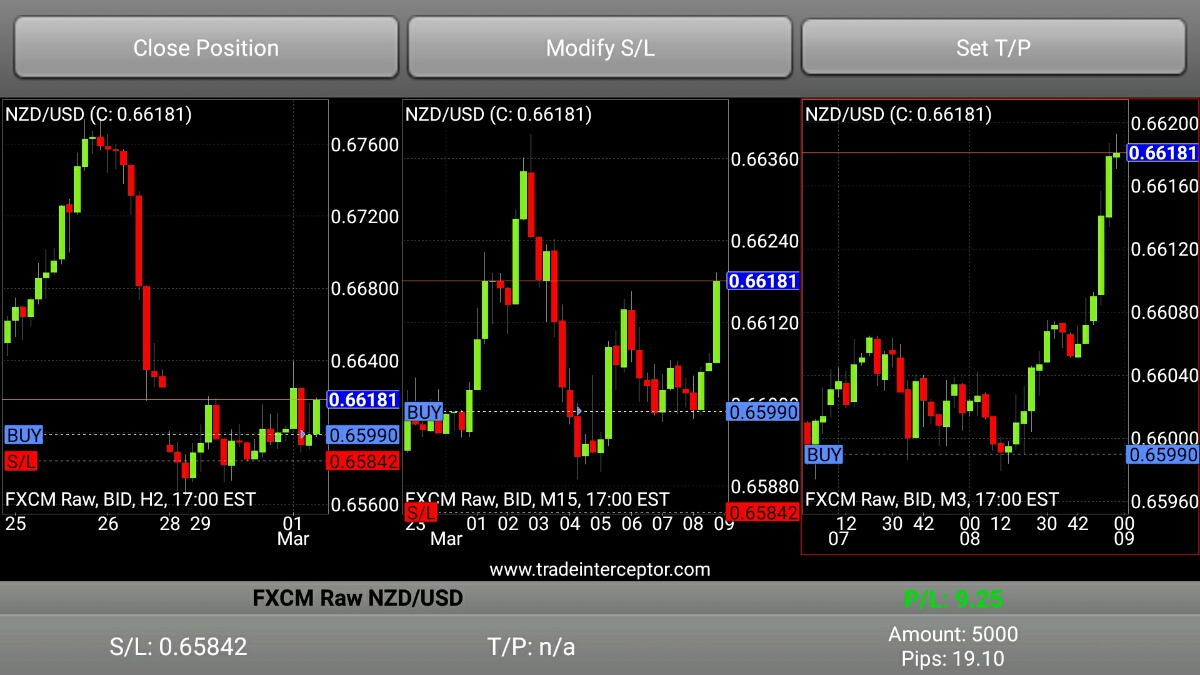Select the M15 chart NZD/USD title
The height and width of the screenshot is (675, 1200).
(499, 114)
